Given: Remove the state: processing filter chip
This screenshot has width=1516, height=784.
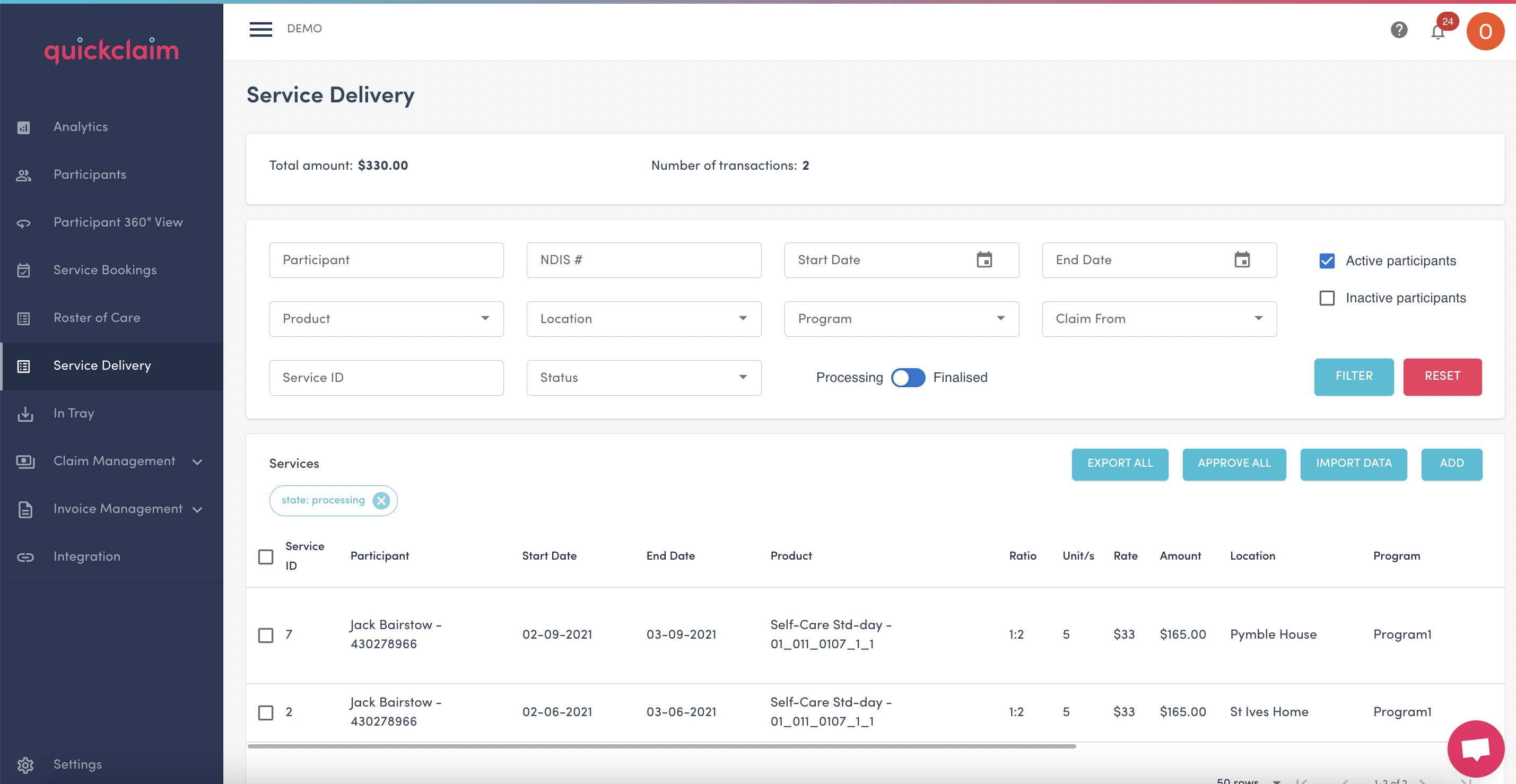Looking at the screenshot, I should (x=381, y=500).
